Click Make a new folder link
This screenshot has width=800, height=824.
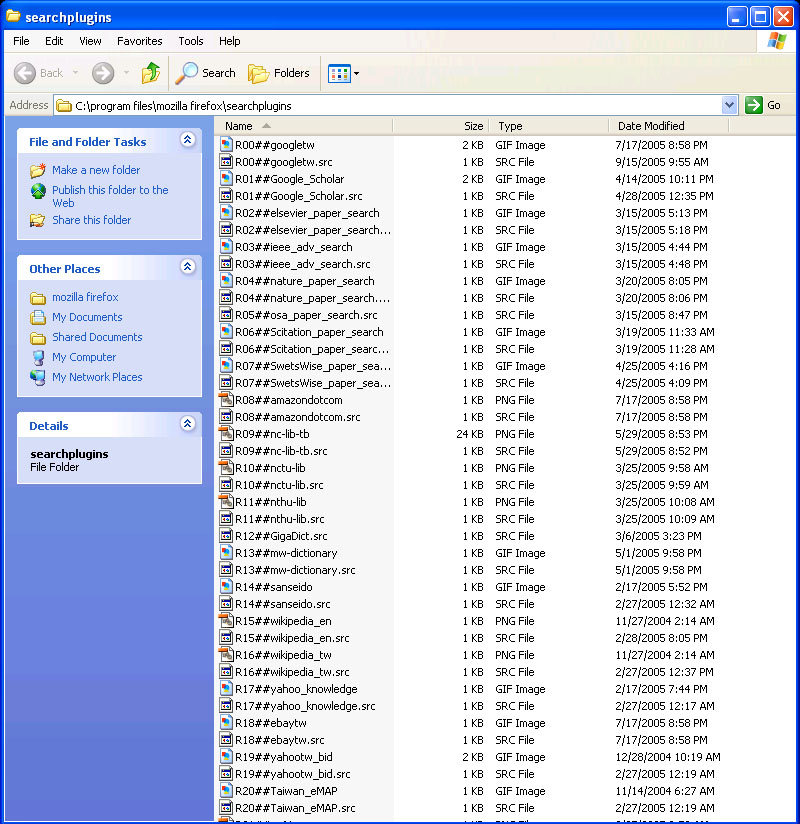(96, 170)
